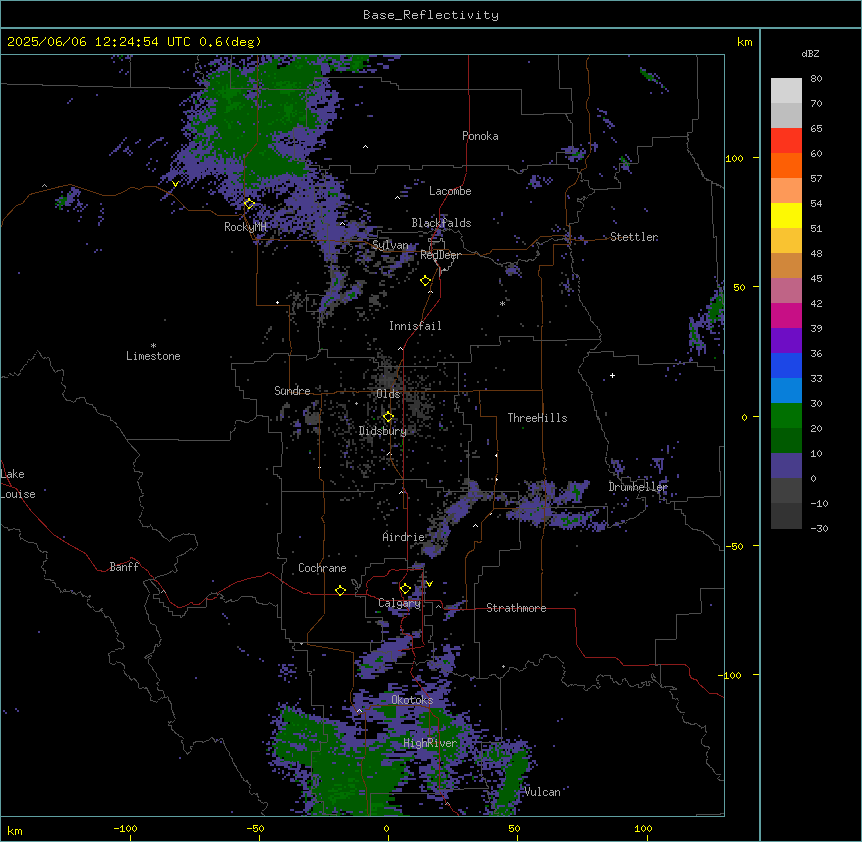
Task: Click the Lake Louise label
Action: point(18,484)
